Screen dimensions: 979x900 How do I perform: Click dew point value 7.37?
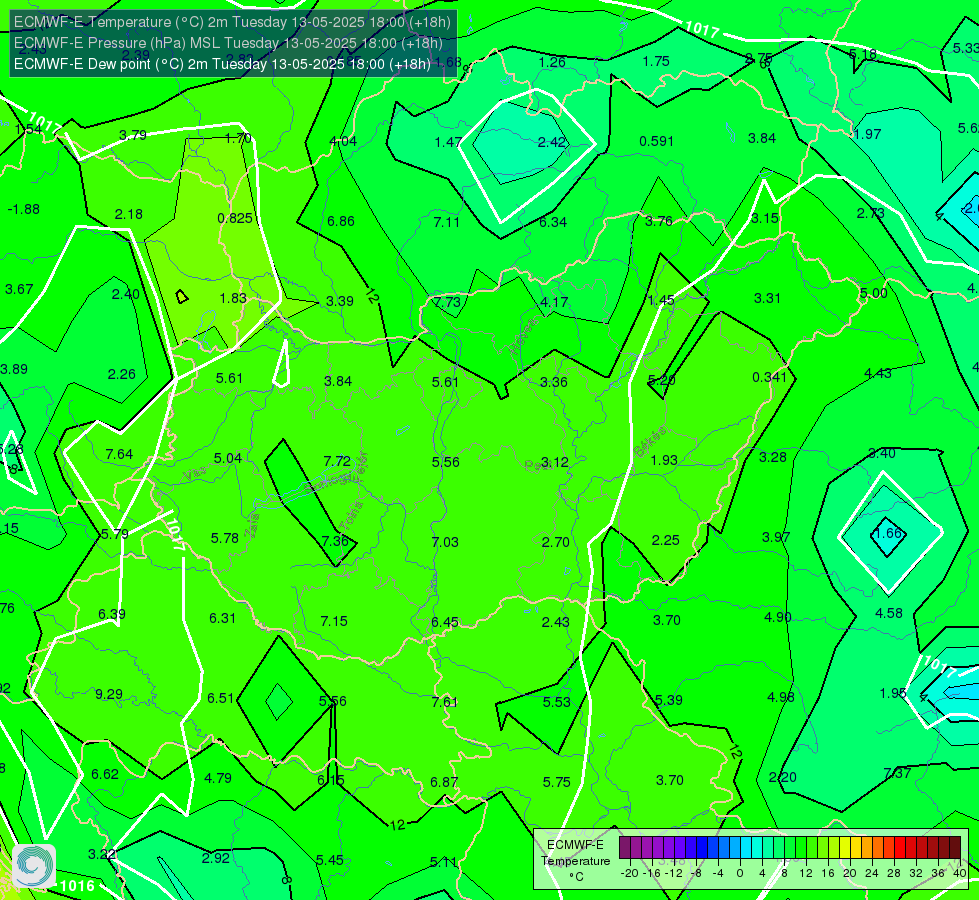coord(897,773)
